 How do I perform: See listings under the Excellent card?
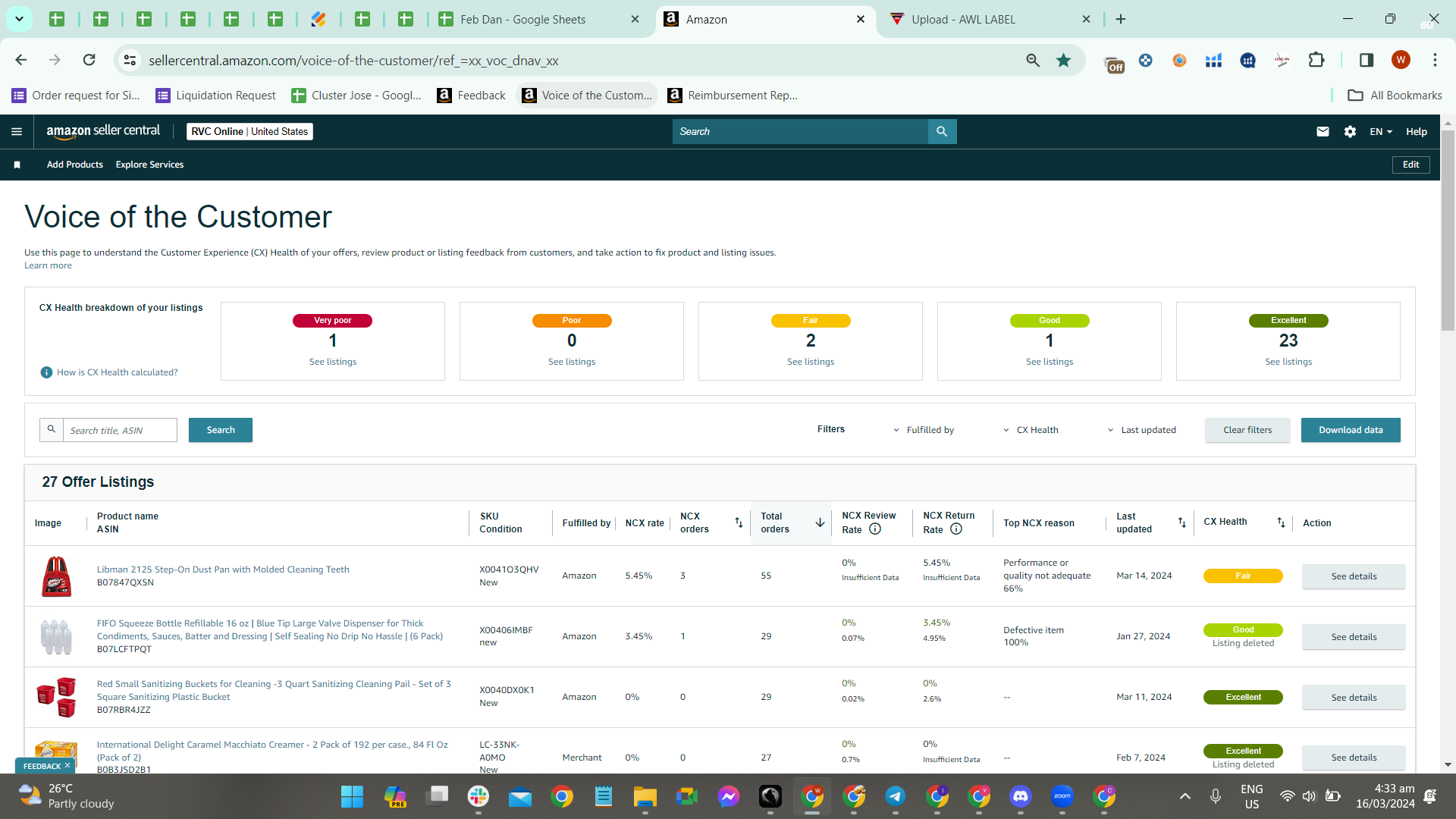(1288, 362)
